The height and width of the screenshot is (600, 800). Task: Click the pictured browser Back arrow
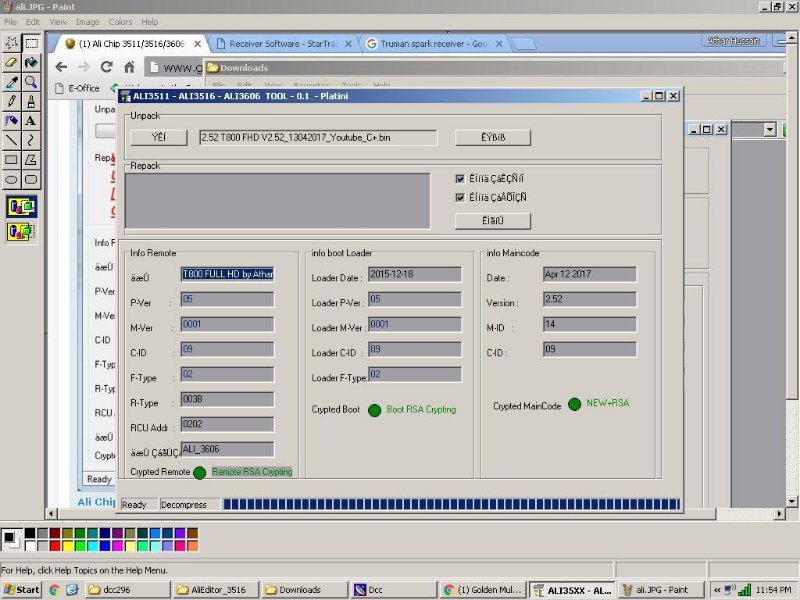pos(61,67)
